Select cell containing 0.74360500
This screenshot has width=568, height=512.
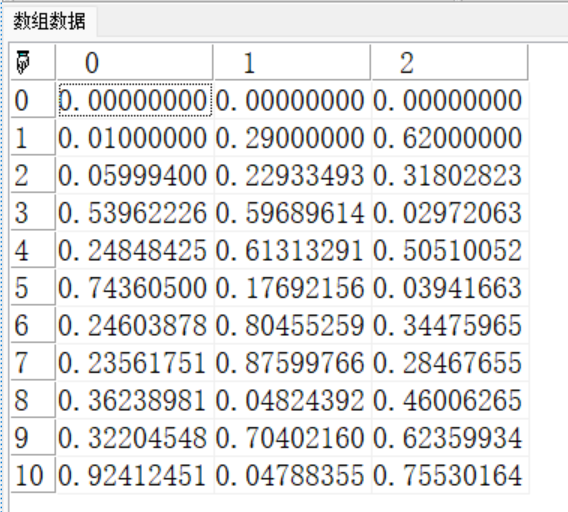(x=135, y=288)
